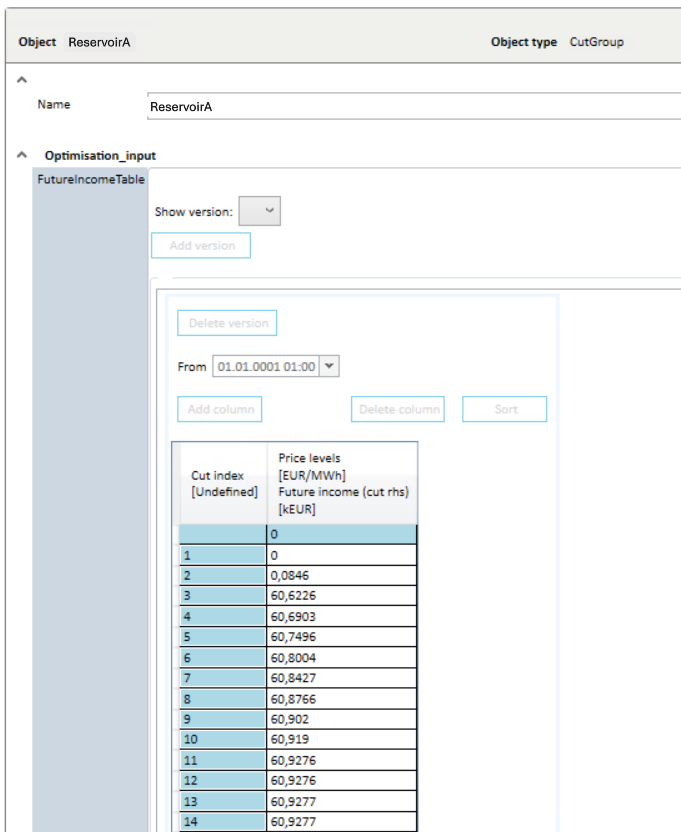681x832 pixels.
Task: Click the Price levels column header
Action: tap(342, 483)
